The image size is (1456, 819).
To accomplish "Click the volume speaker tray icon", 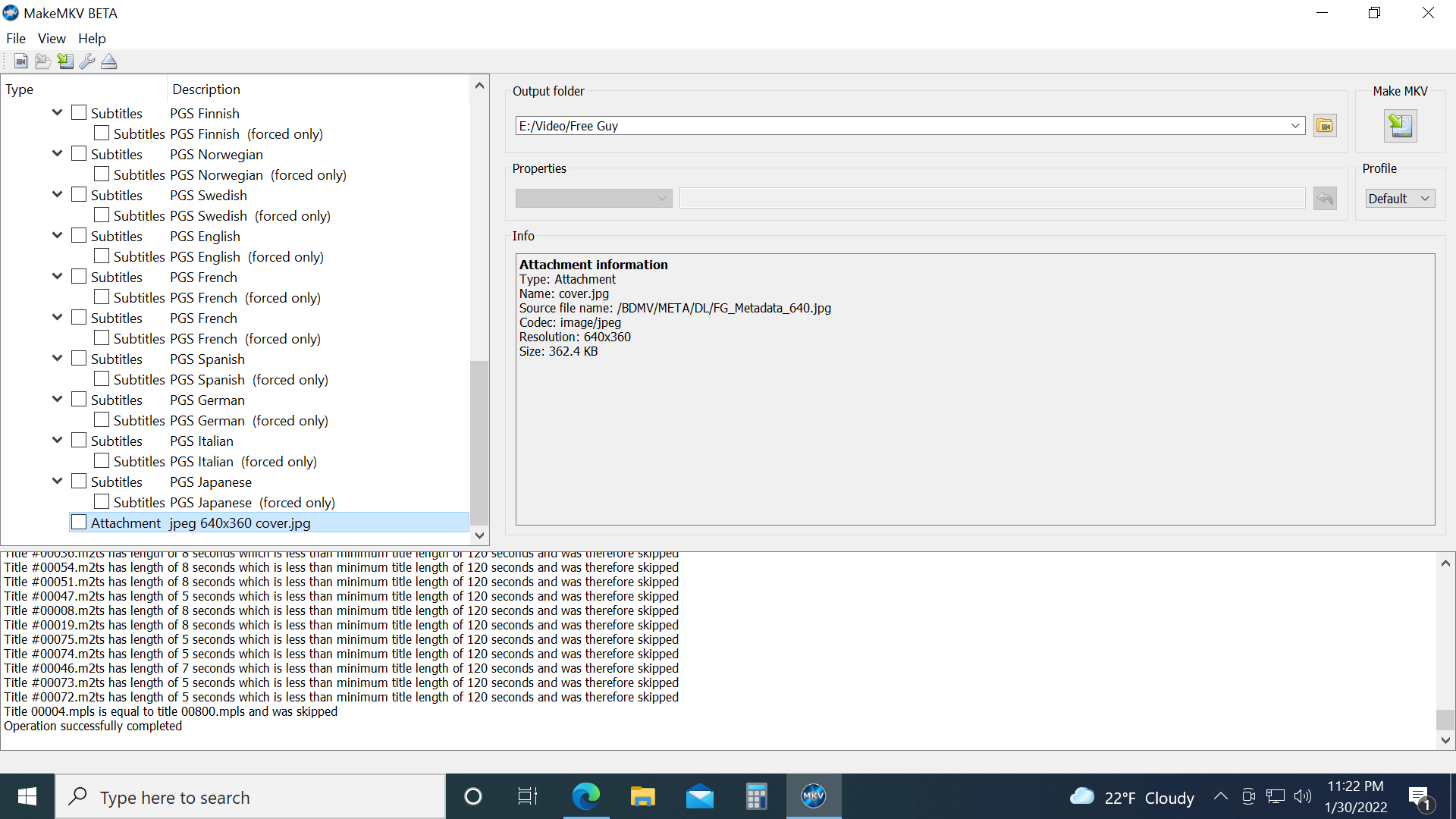I will coord(1303,796).
